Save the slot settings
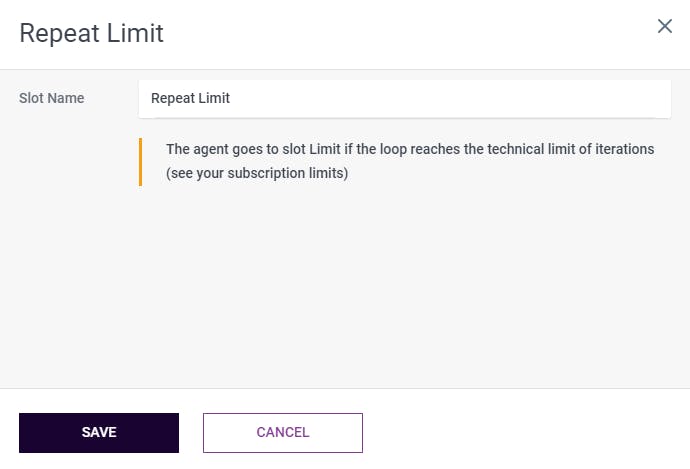690x469 pixels. [99, 433]
